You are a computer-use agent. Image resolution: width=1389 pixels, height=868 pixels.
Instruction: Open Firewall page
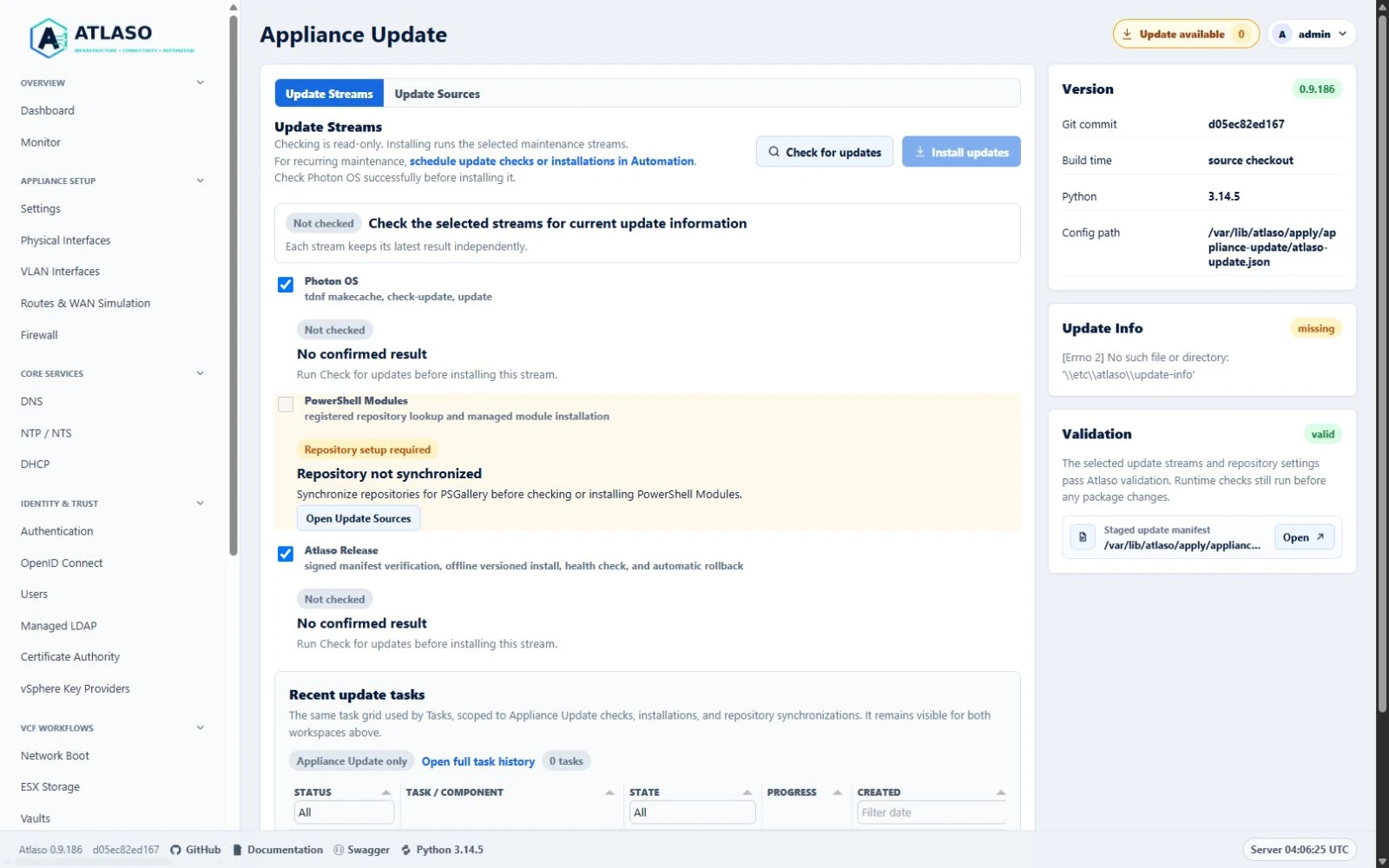point(39,335)
